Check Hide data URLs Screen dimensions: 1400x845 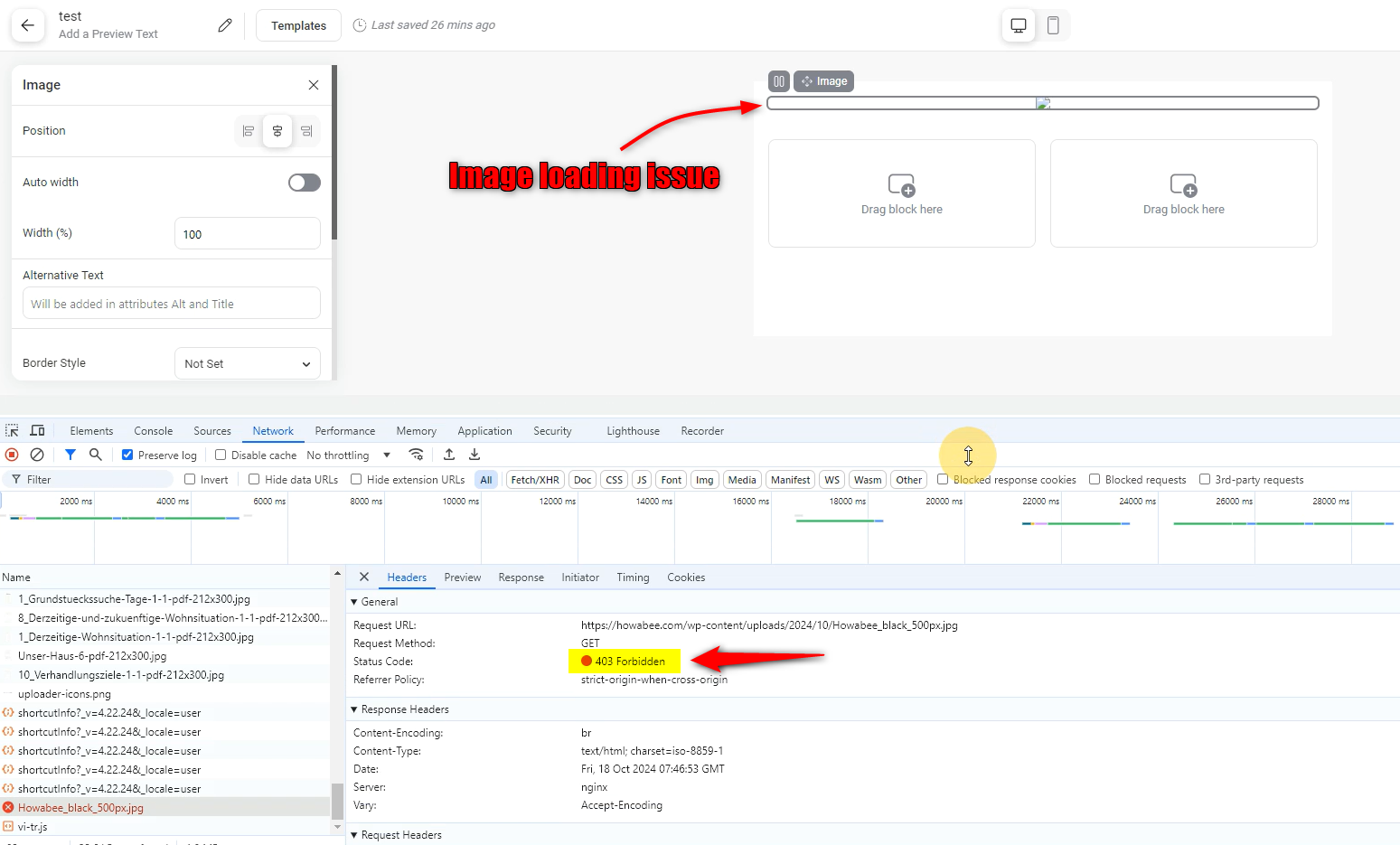(254, 479)
